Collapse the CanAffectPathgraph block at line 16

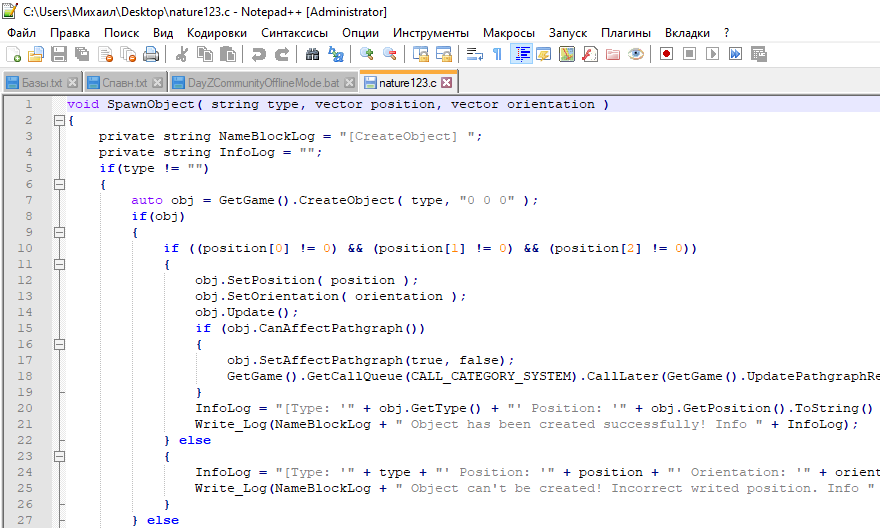(59, 345)
